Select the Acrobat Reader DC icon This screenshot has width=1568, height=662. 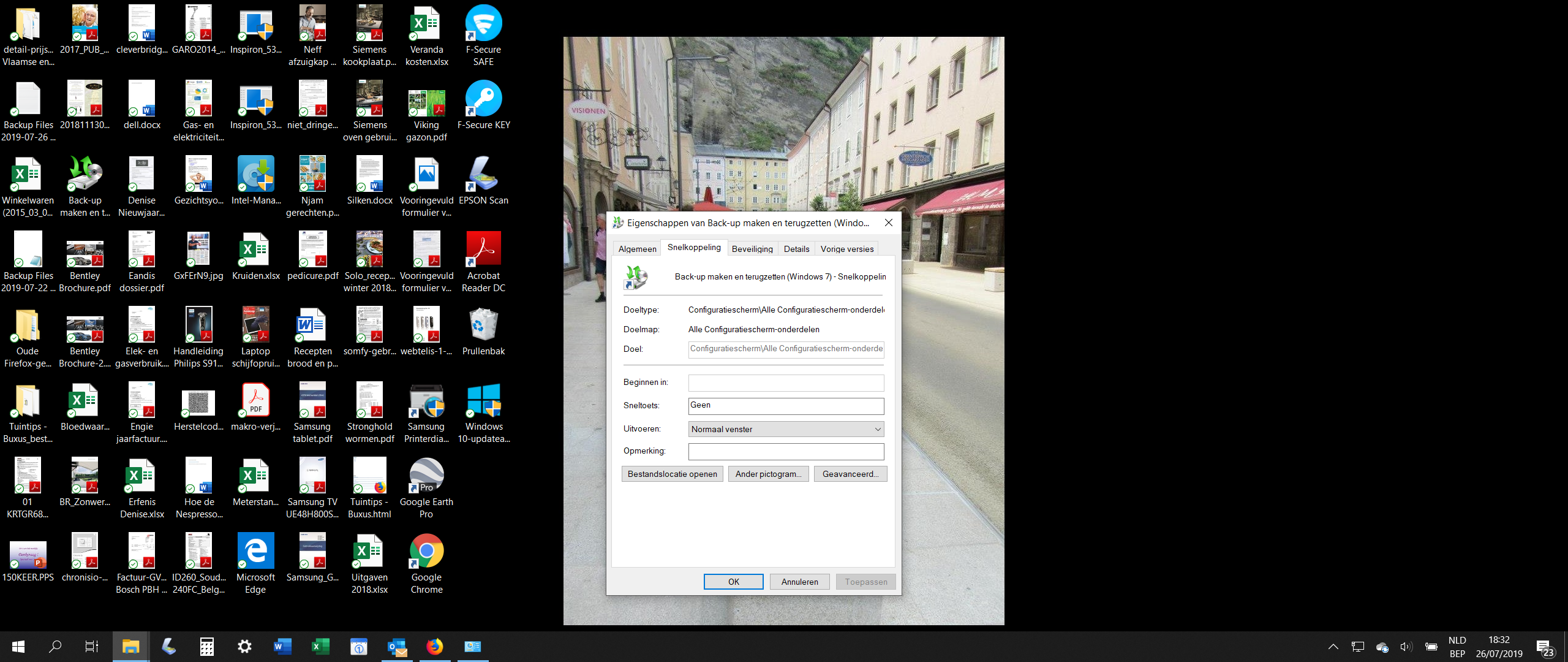(x=483, y=262)
